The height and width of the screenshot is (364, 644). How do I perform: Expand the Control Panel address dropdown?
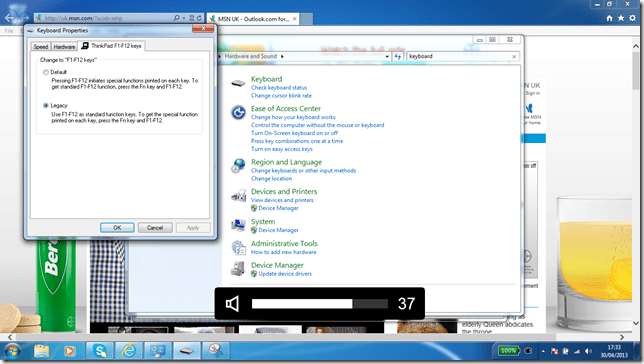(387, 56)
